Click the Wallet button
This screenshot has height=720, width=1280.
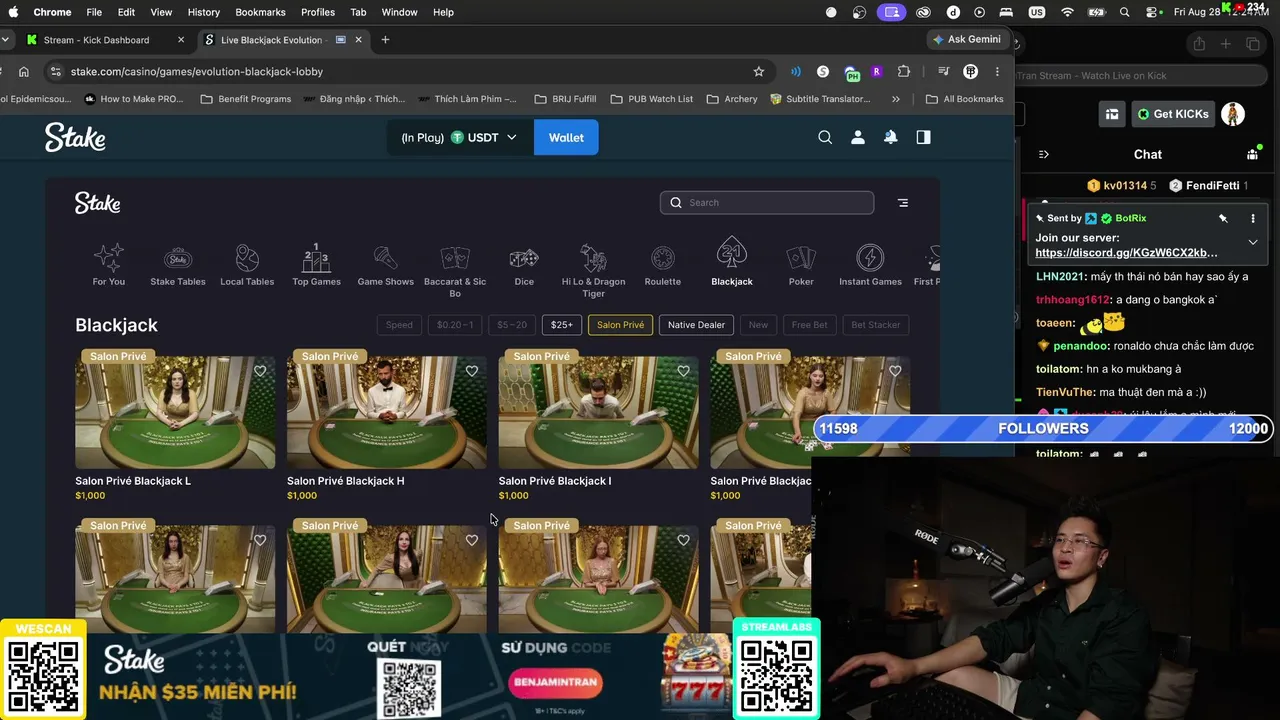(x=566, y=138)
